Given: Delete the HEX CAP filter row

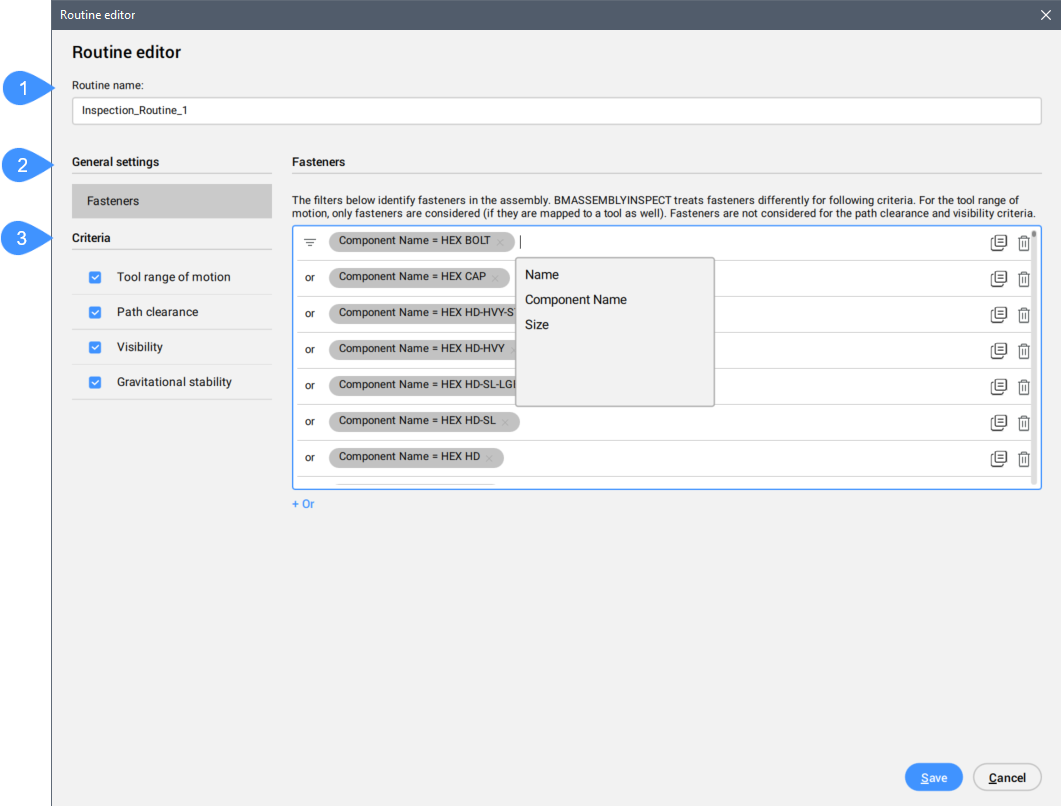Looking at the screenshot, I should click(x=1023, y=279).
